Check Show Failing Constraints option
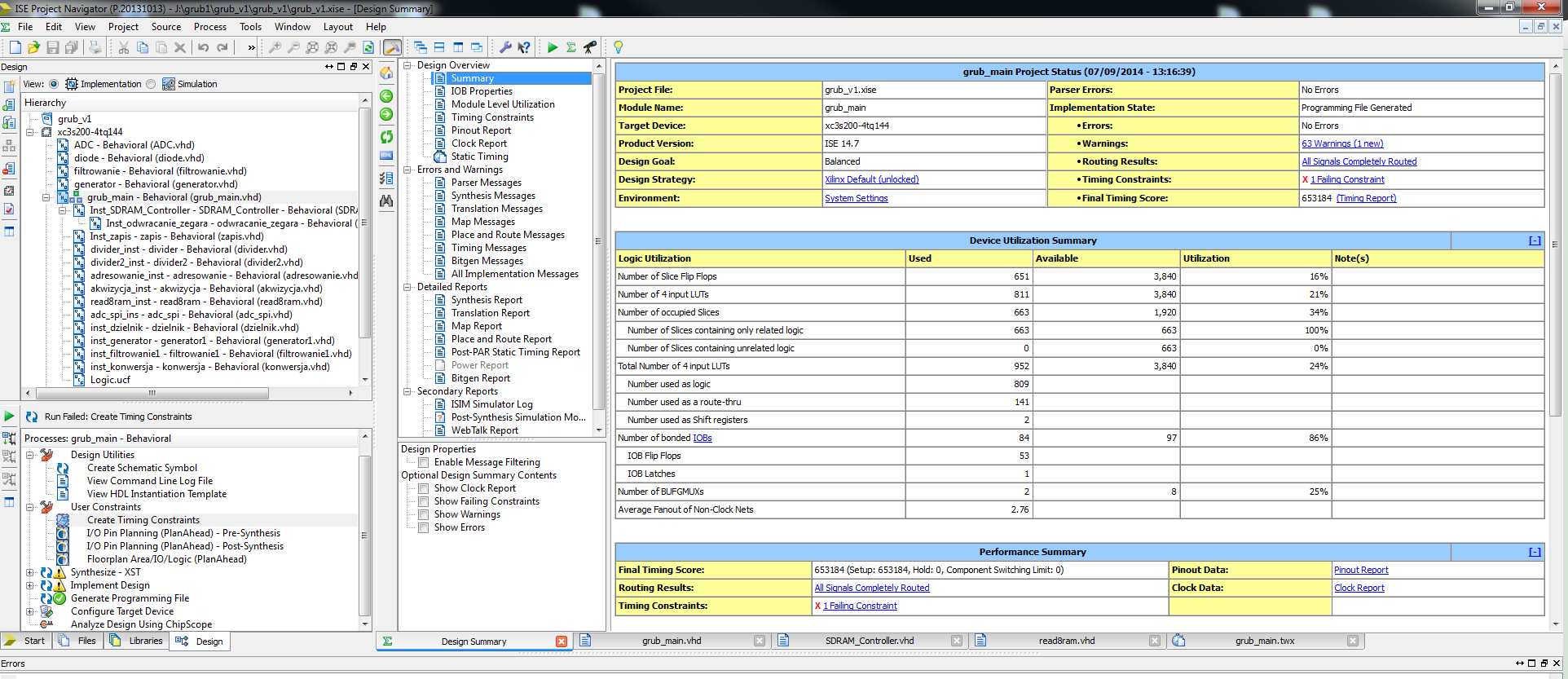The width and height of the screenshot is (1568, 679). [424, 502]
